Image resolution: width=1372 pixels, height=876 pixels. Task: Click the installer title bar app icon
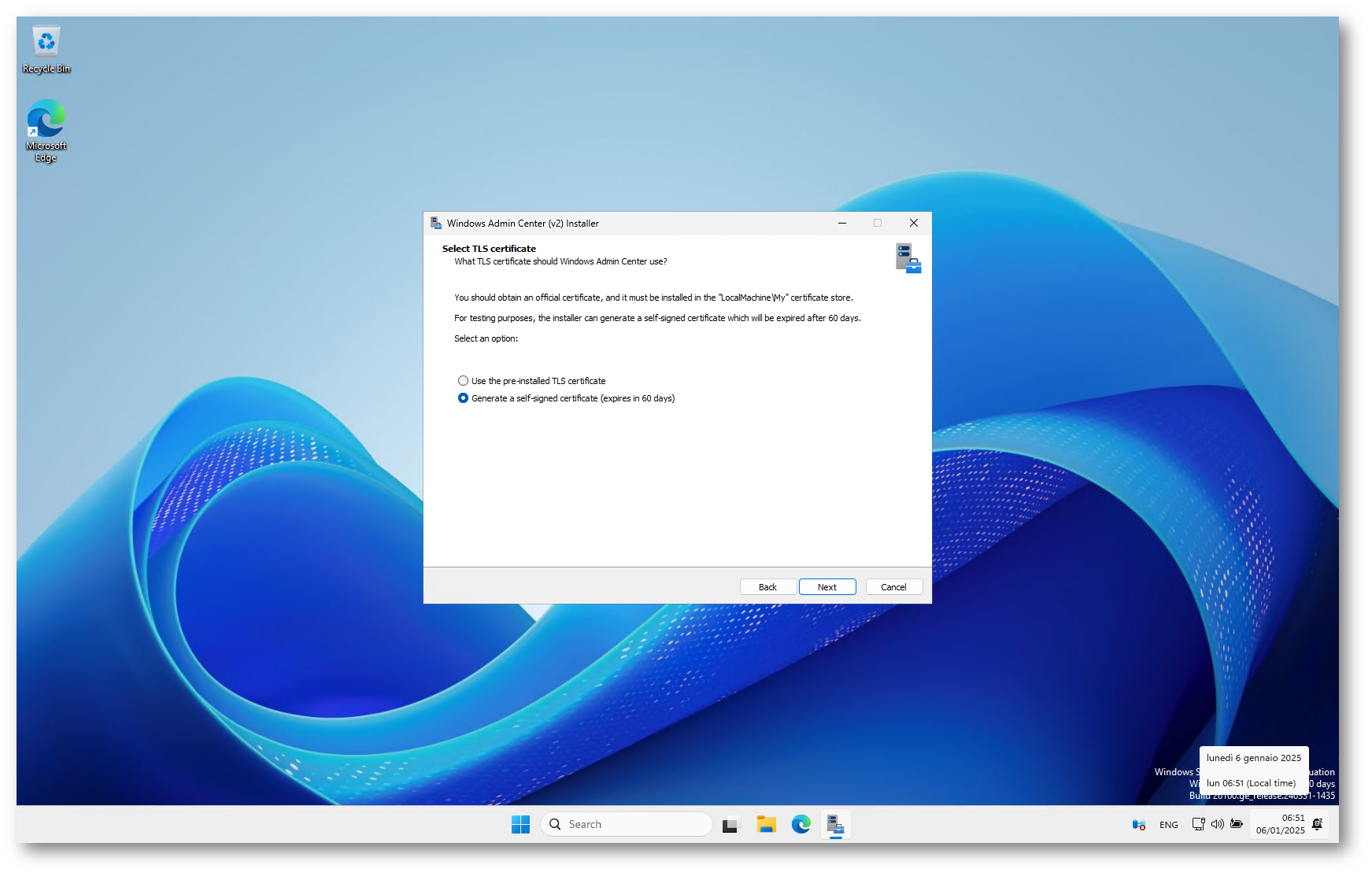pyautogui.click(x=436, y=224)
